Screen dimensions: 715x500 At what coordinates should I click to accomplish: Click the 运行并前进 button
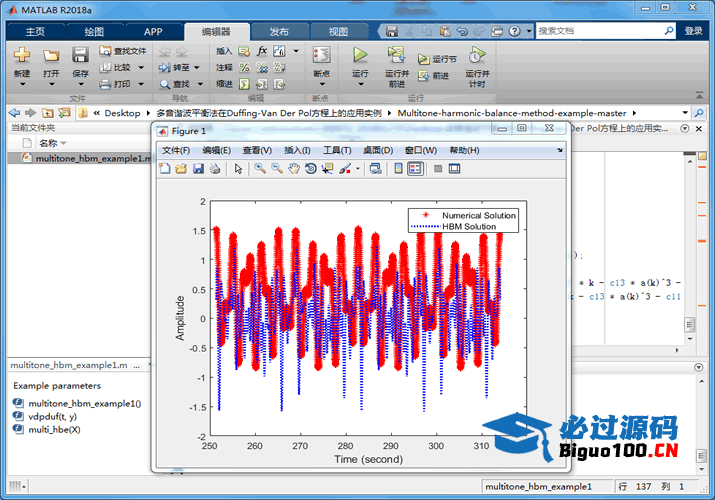pyautogui.click(x=397, y=67)
